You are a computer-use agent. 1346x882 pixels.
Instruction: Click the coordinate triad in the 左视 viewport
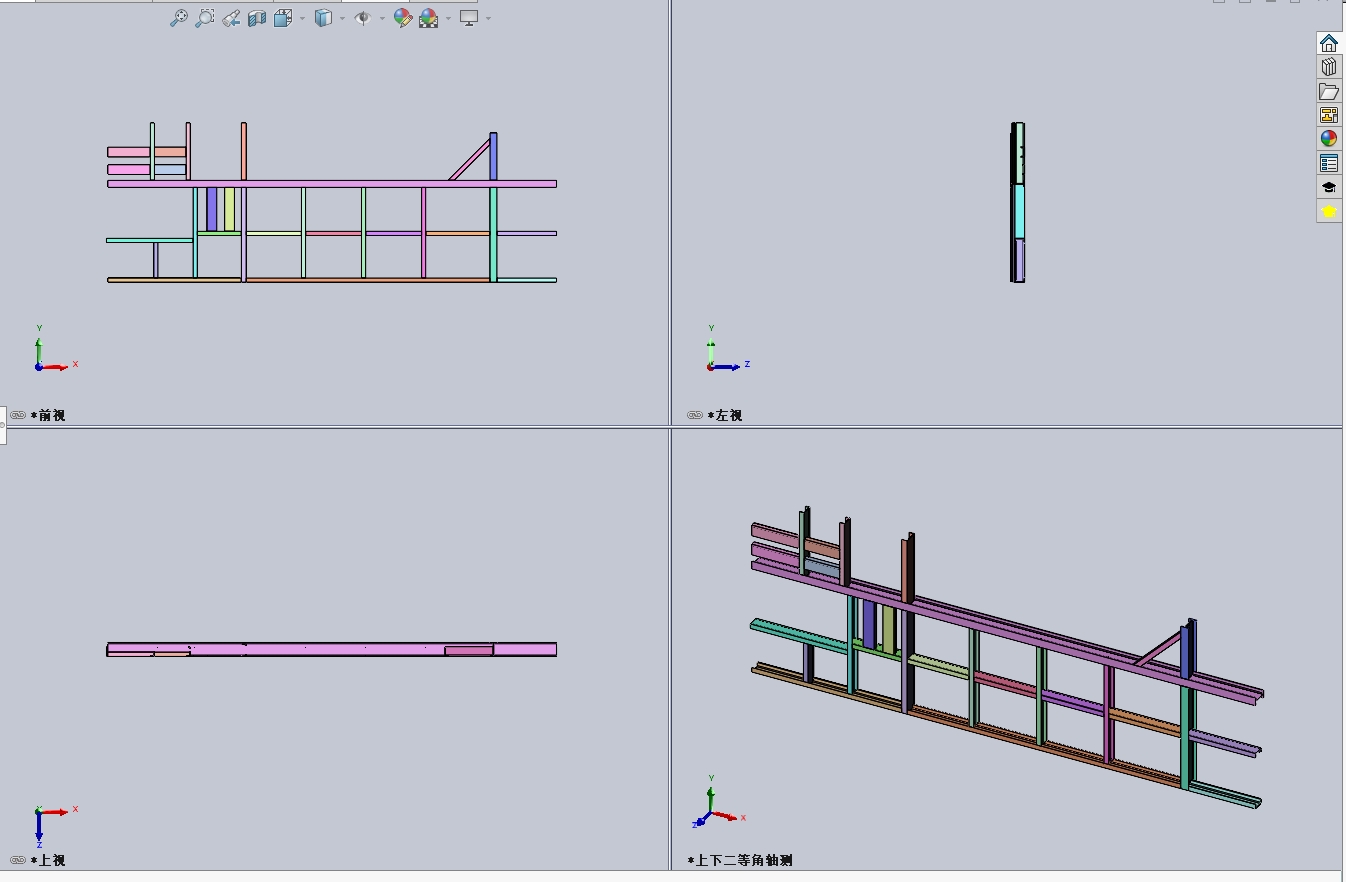click(x=727, y=350)
